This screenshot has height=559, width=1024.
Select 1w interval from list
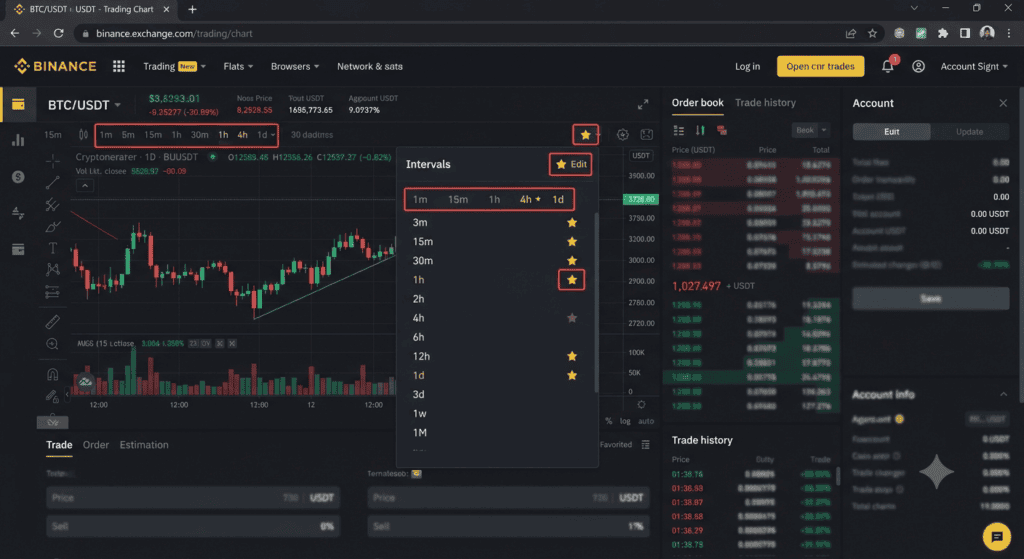[x=419, y=413]
